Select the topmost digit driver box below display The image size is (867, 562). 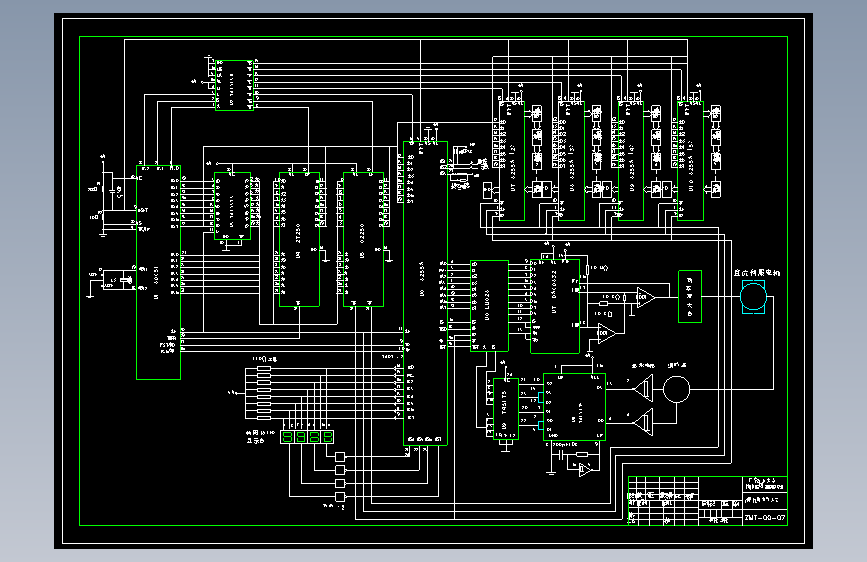pyautogui.click(x=340, y=456)
